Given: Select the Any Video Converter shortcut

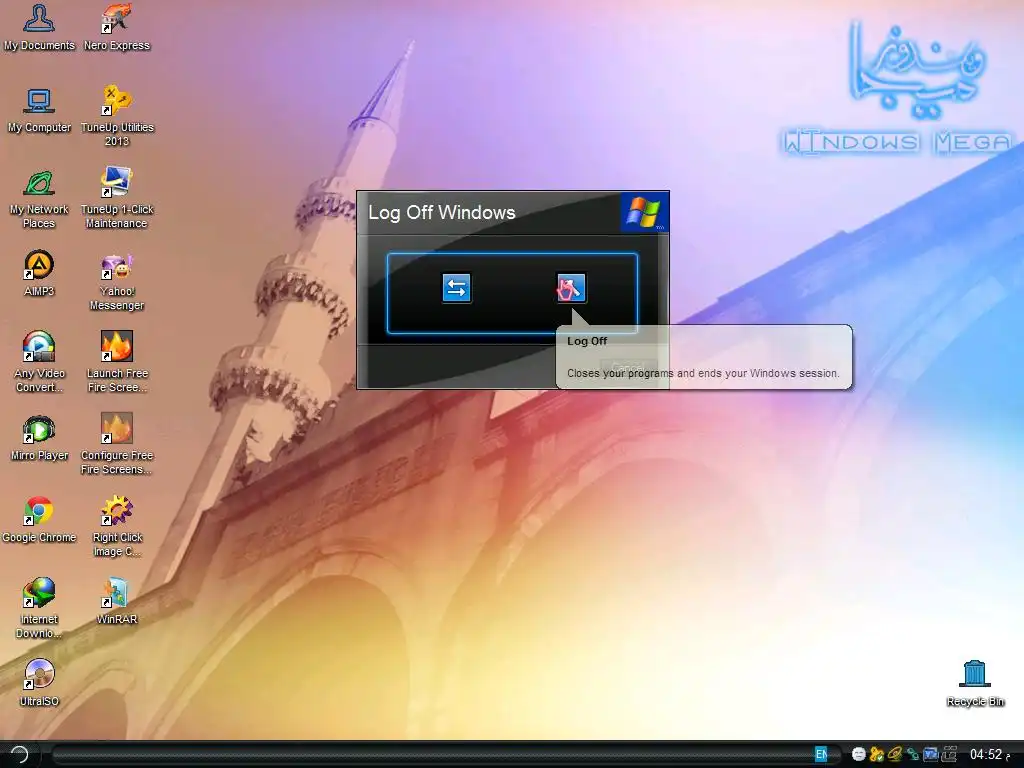Looking at the screenshot, I should pos(39,362).
